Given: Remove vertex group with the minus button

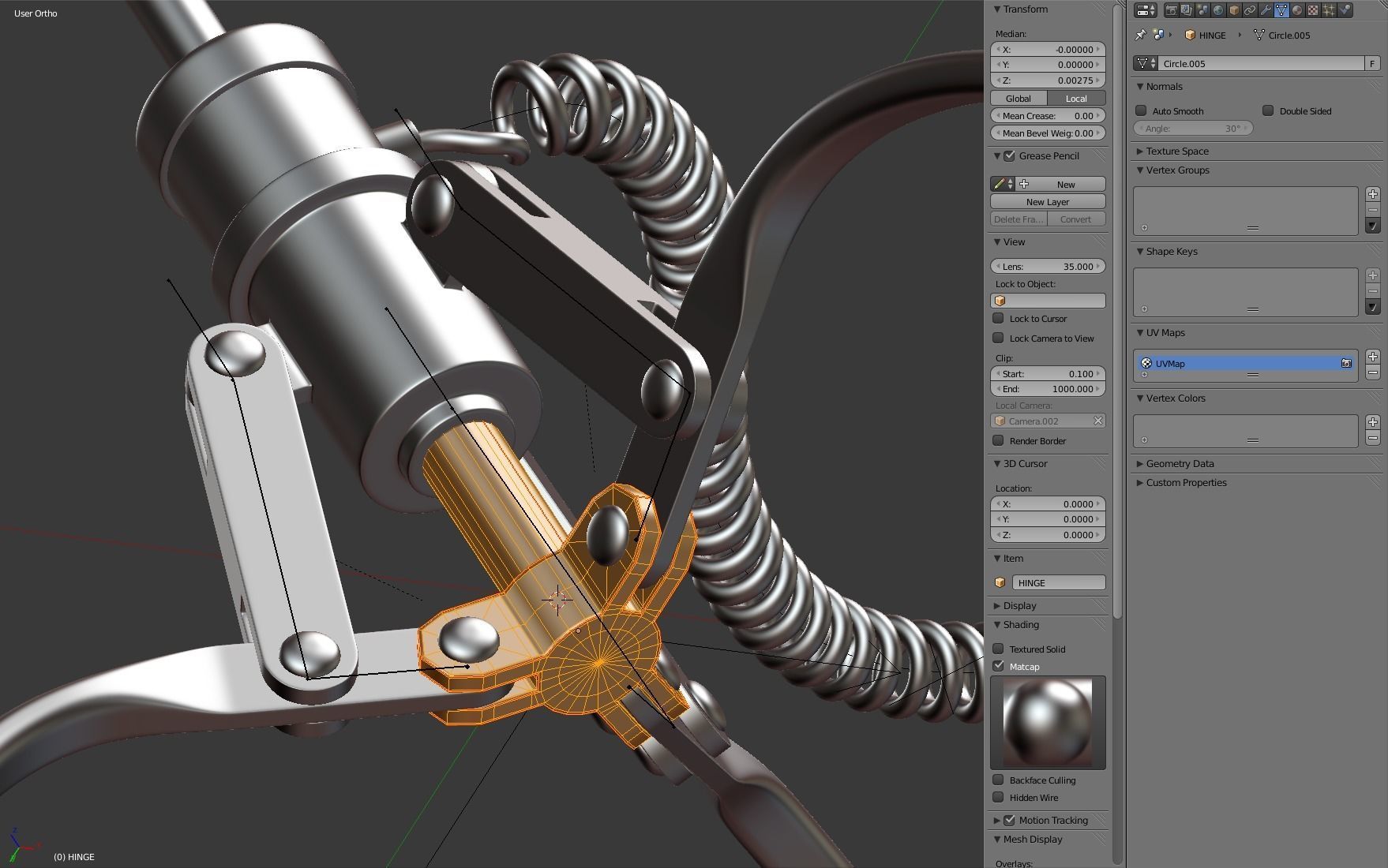Looking at the screenshot, I should [x=1373, y=210].
